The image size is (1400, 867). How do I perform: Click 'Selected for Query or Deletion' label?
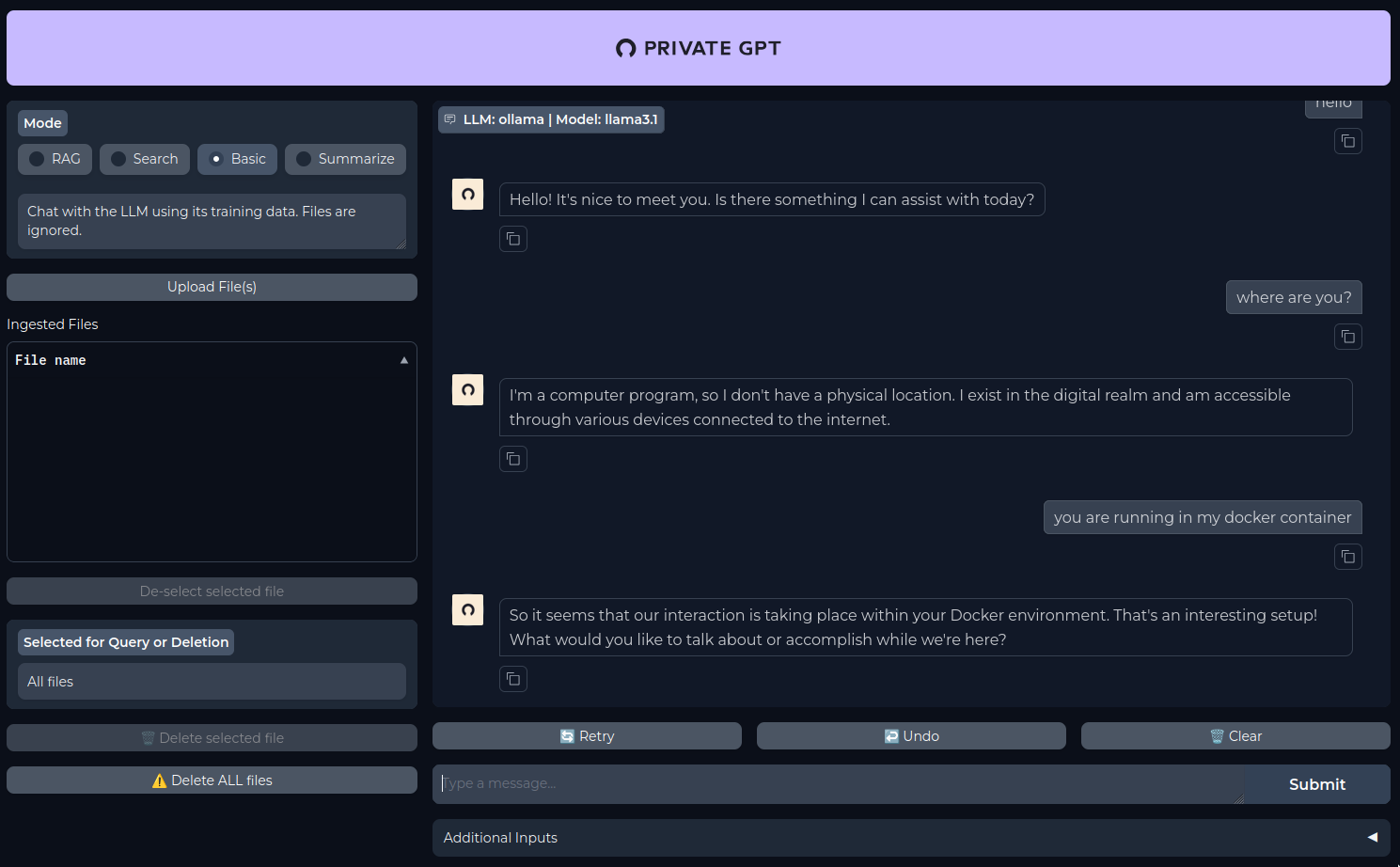(x=126, y=642)
